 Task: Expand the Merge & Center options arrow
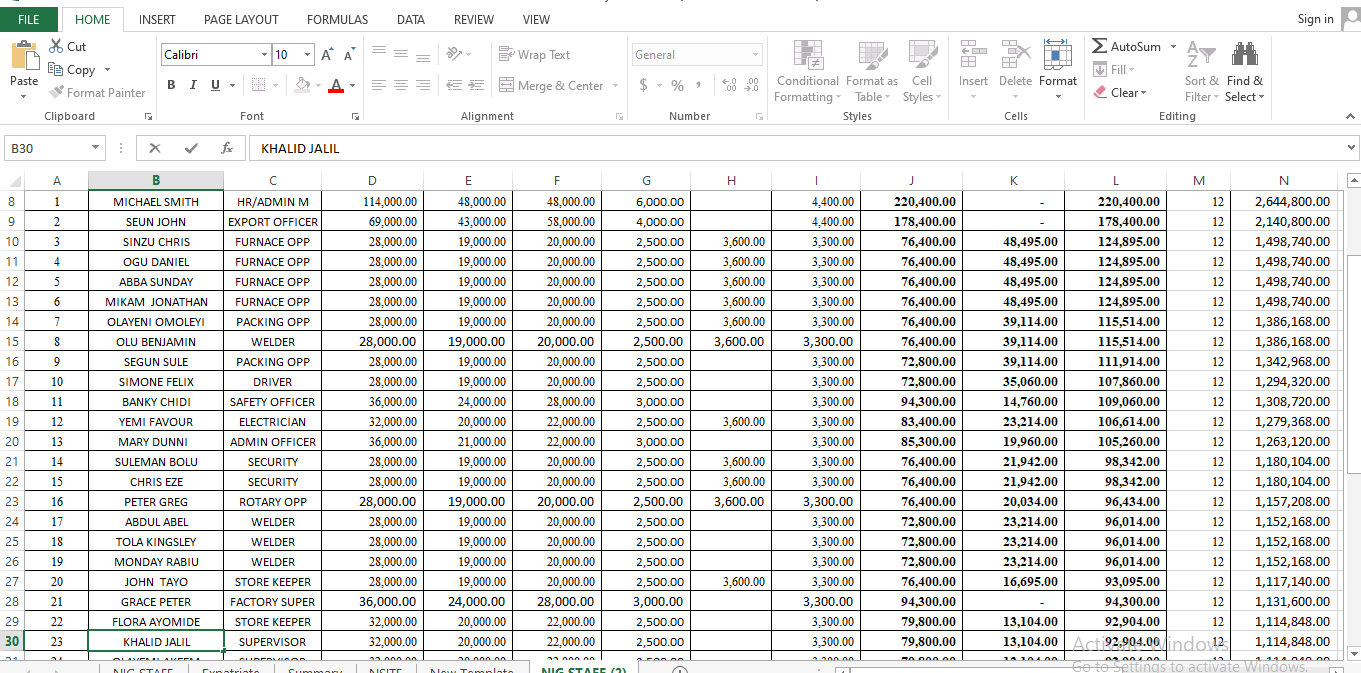pyautogui.click(x=615, y=86)
